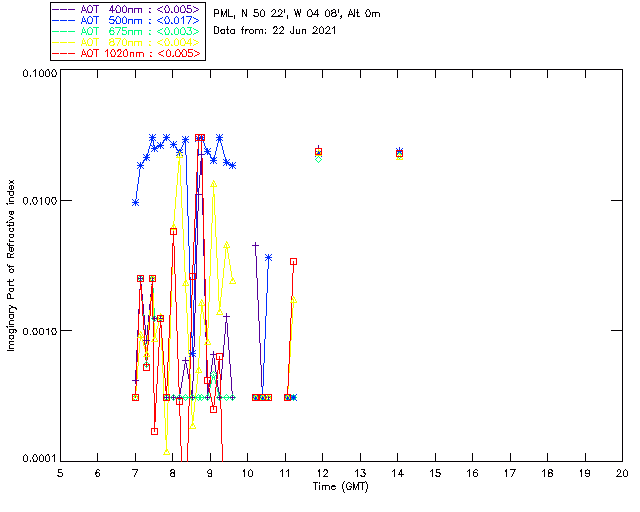Click the 0.0100 y-axis tick label
This screenshot has height=512, width=640.
[37, 202]
